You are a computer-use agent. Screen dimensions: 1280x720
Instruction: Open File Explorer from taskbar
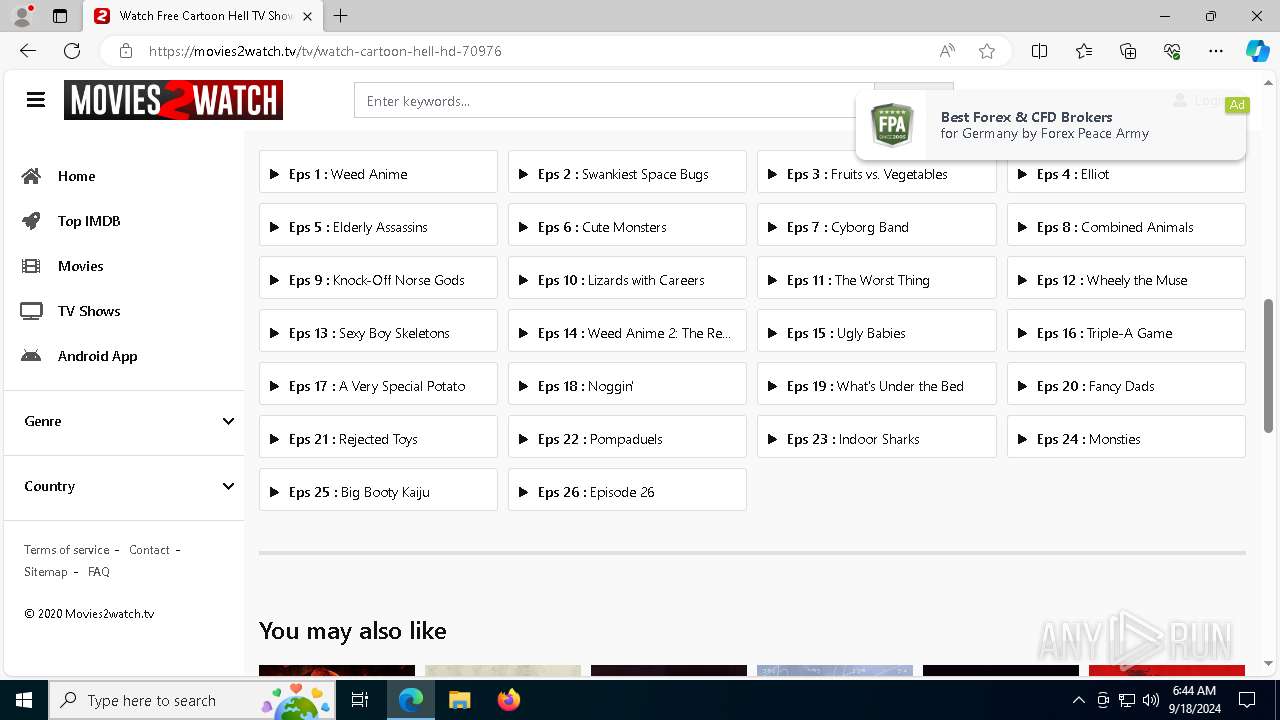point(459,700)
